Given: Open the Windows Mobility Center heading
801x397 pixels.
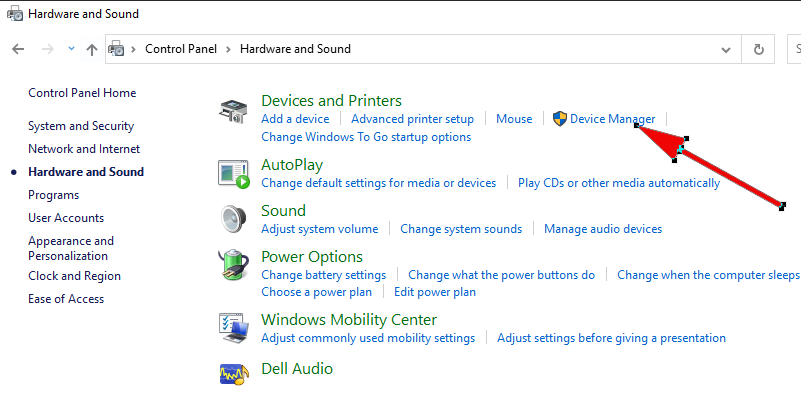Looking at the screenshot, I should 349,320.
